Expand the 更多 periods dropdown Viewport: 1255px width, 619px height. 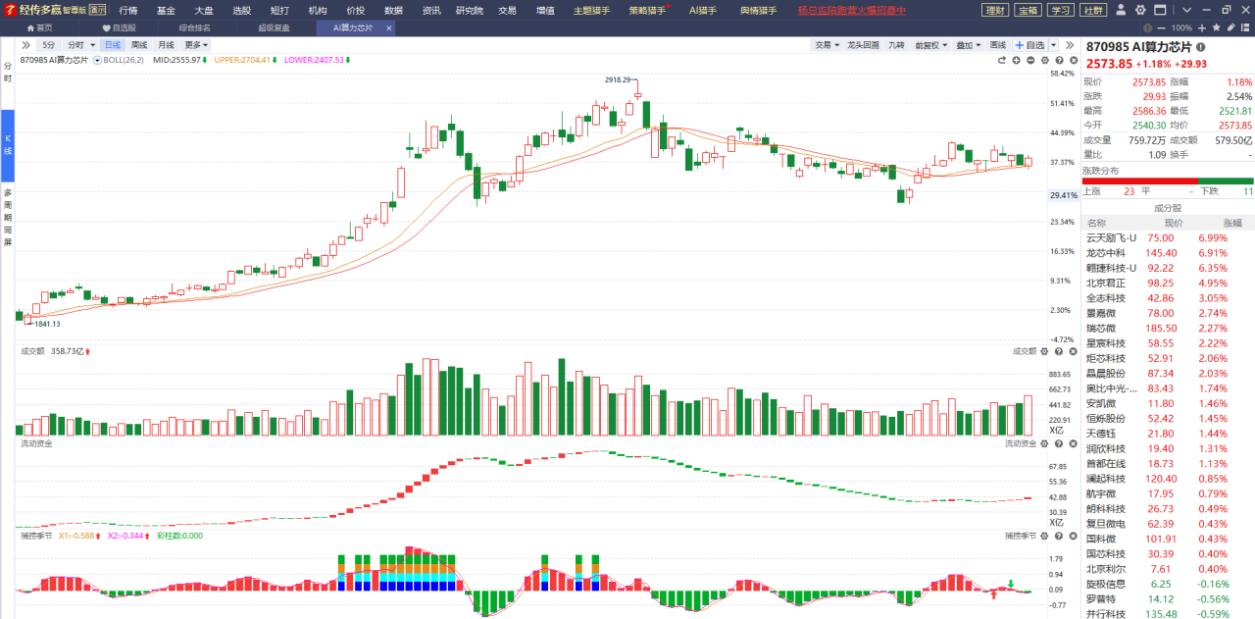pos(196,45)
